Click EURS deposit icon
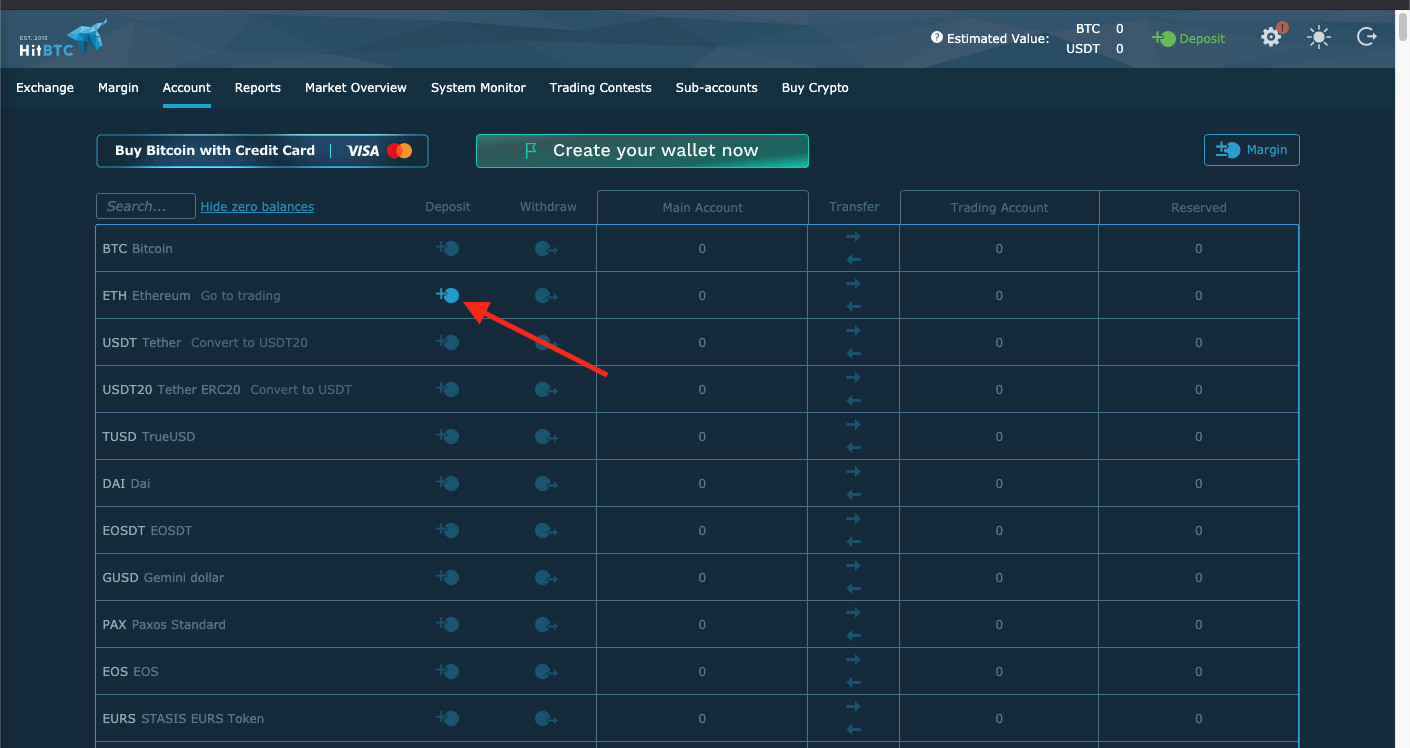This screenshot has height=748, width=1410. tap(447, 718)
